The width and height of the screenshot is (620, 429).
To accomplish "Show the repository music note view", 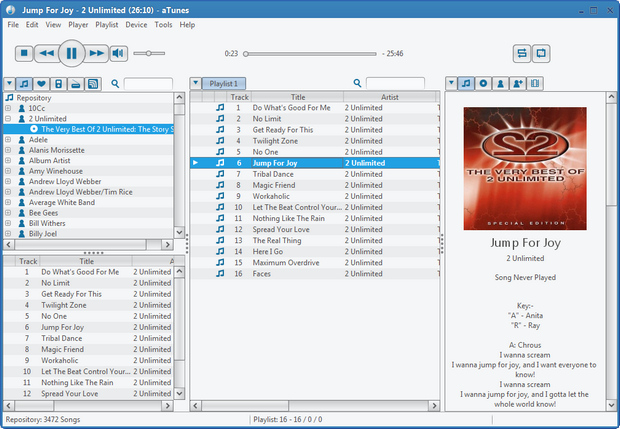I will click(24, 83).
